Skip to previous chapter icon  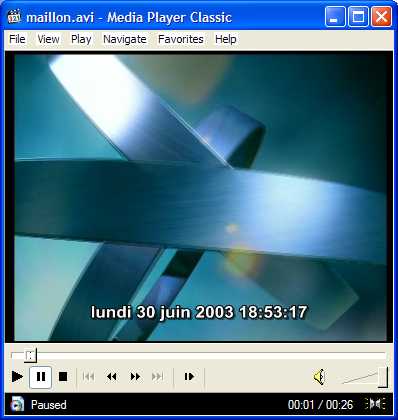[x=88, y=377]
